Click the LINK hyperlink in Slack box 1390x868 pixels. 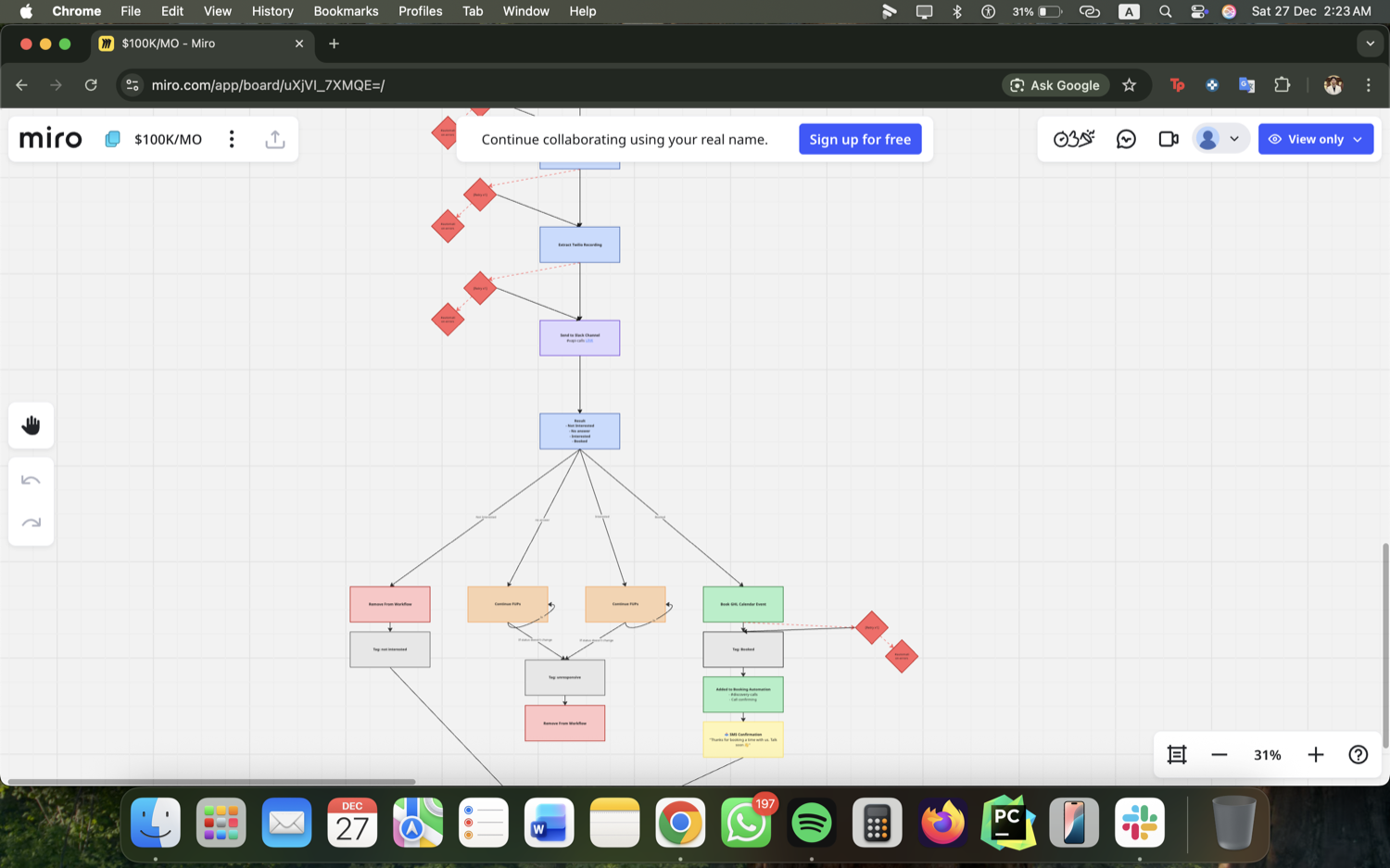pyautogui.click(x=589, y=341)
